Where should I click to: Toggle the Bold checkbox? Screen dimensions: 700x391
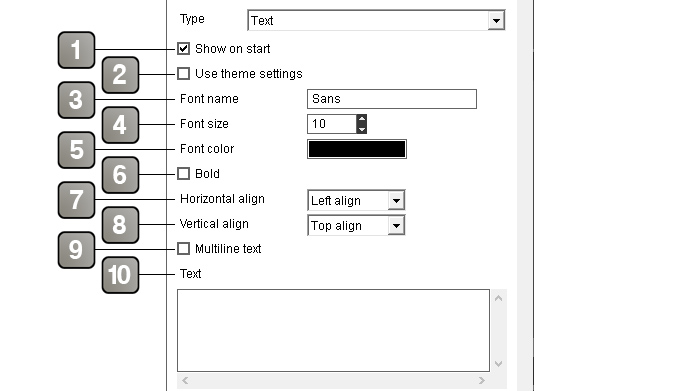coord(183,174)
